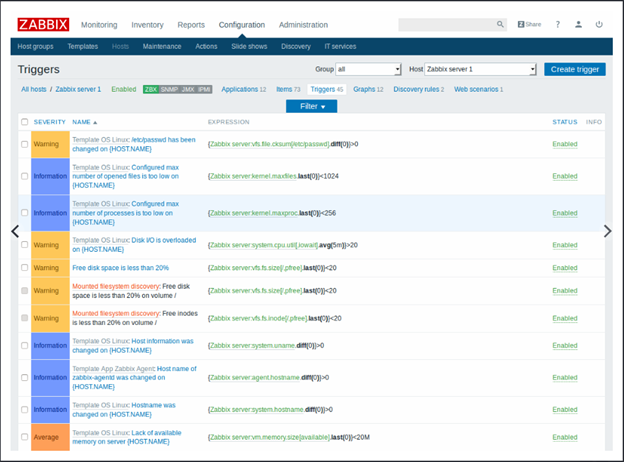Click the top search input field
The width and height of the screenshot is (624, 462).
click(x=447, y=25)
